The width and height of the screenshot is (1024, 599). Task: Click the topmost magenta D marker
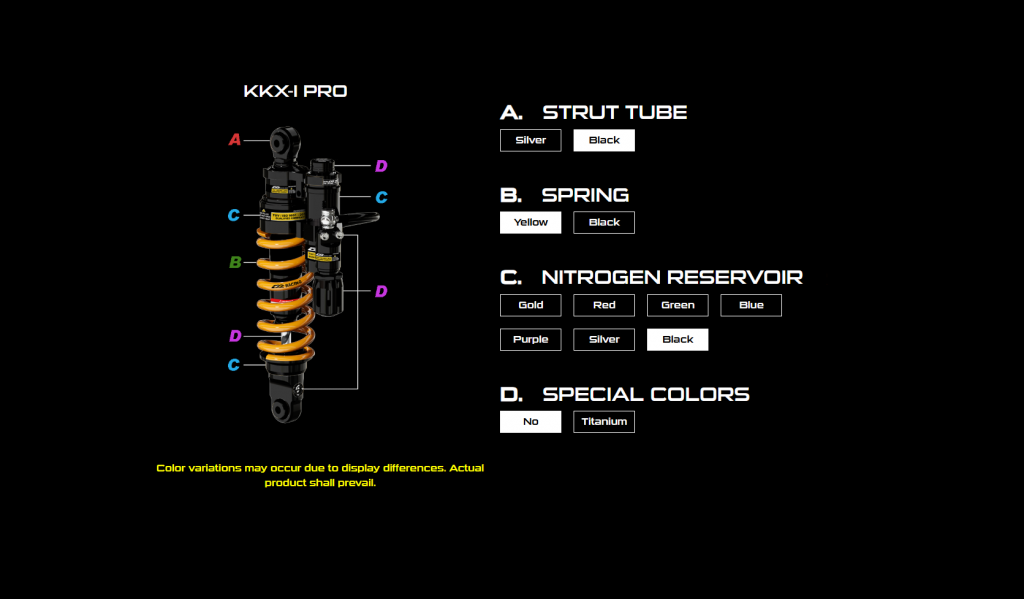pos(380,166)
